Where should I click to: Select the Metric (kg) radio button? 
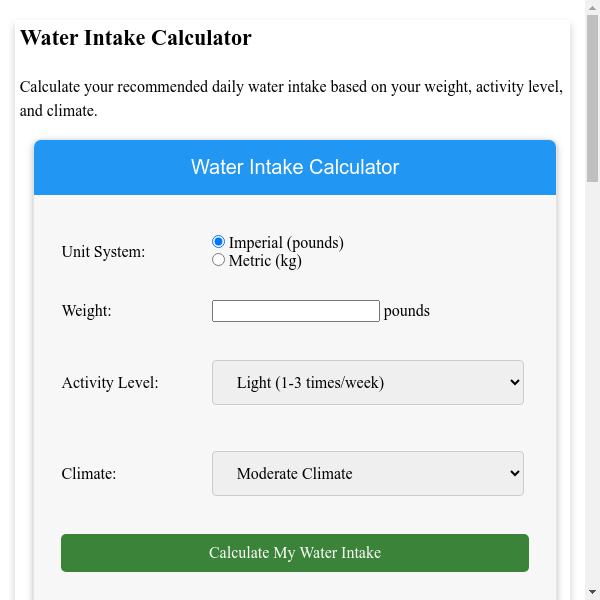219,260
